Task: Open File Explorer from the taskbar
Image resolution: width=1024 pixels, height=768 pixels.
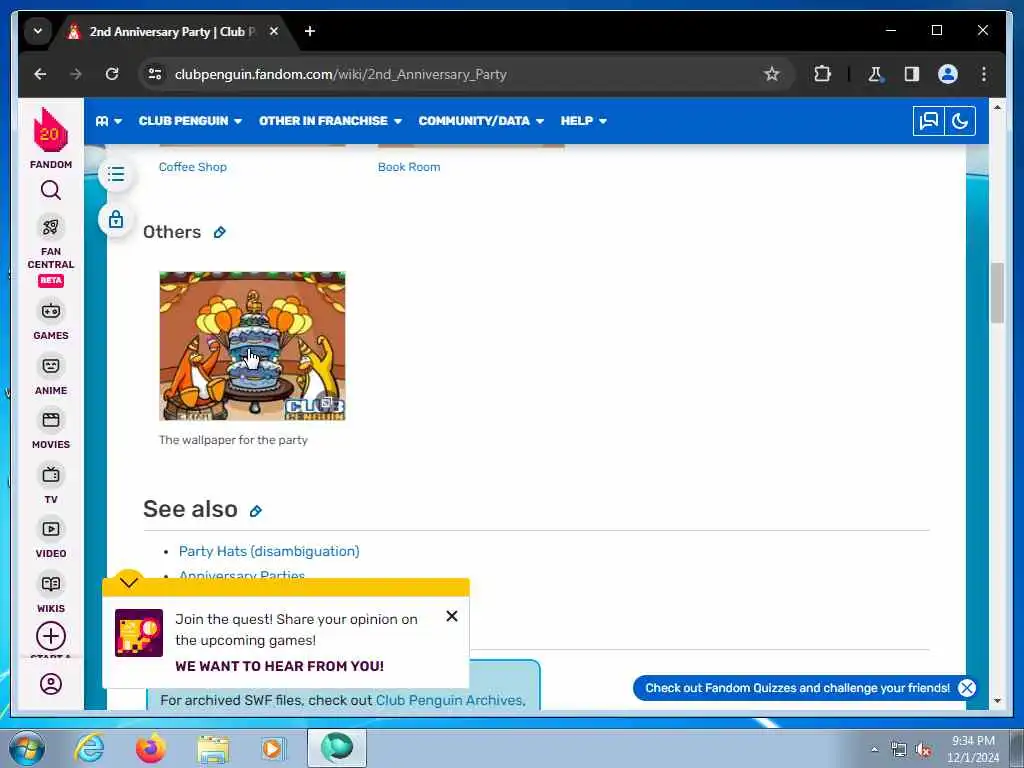Action: pos(214,748)
